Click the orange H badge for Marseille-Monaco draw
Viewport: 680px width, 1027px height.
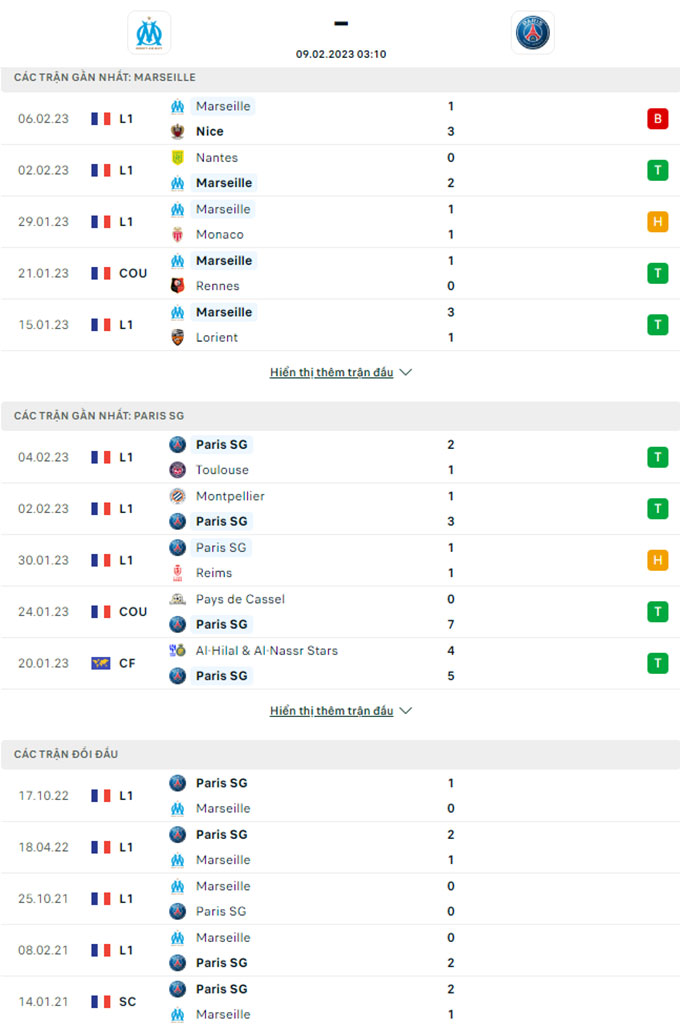pos(658,221)
